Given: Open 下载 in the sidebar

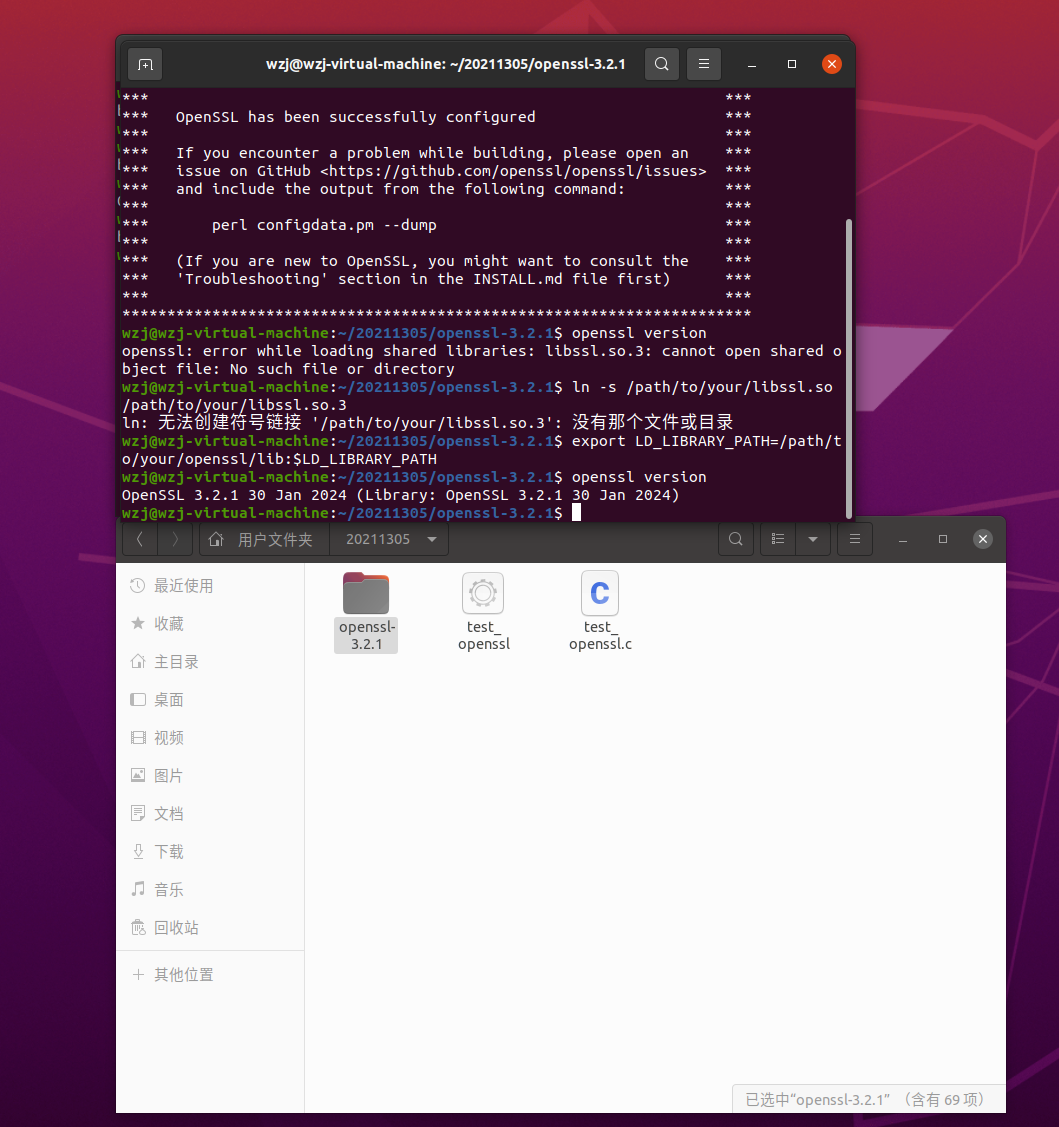Looking at the screenshot, I should [x=210, y=852].
